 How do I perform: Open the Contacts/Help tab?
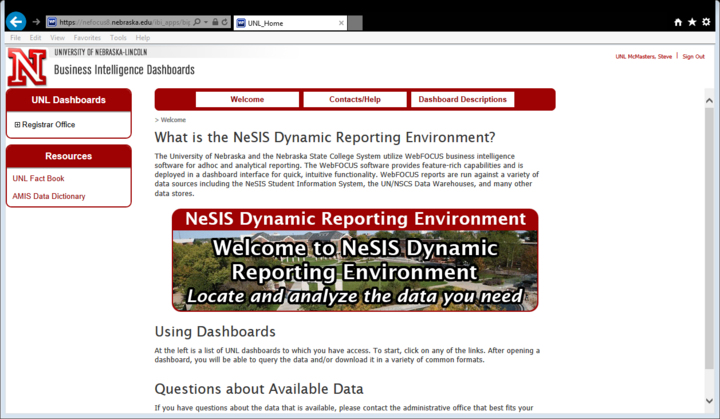pos(354,99)
